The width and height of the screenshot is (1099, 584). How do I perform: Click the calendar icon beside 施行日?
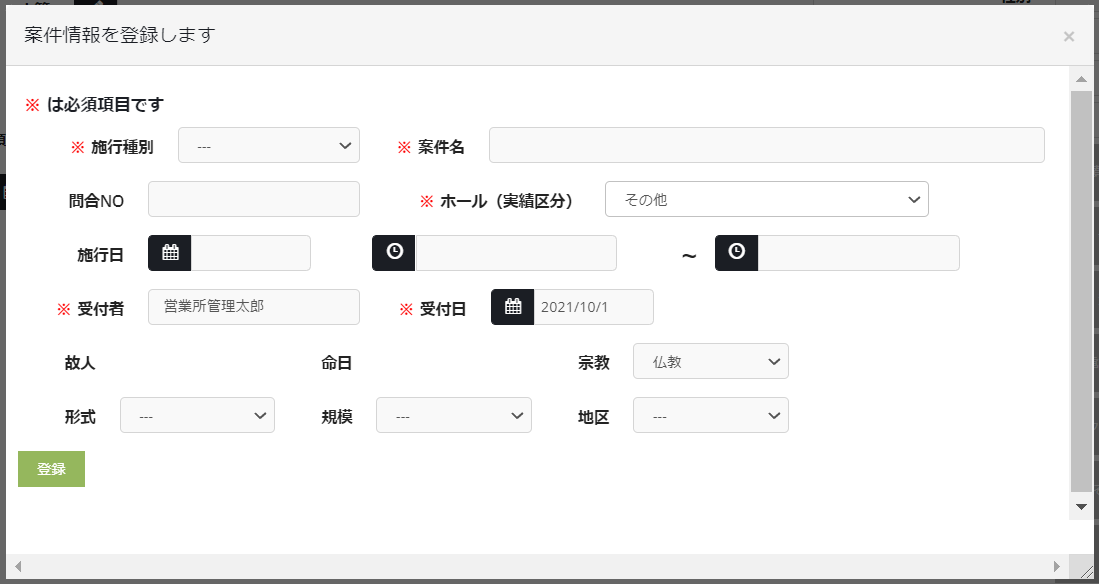click(x=170, y=253)
